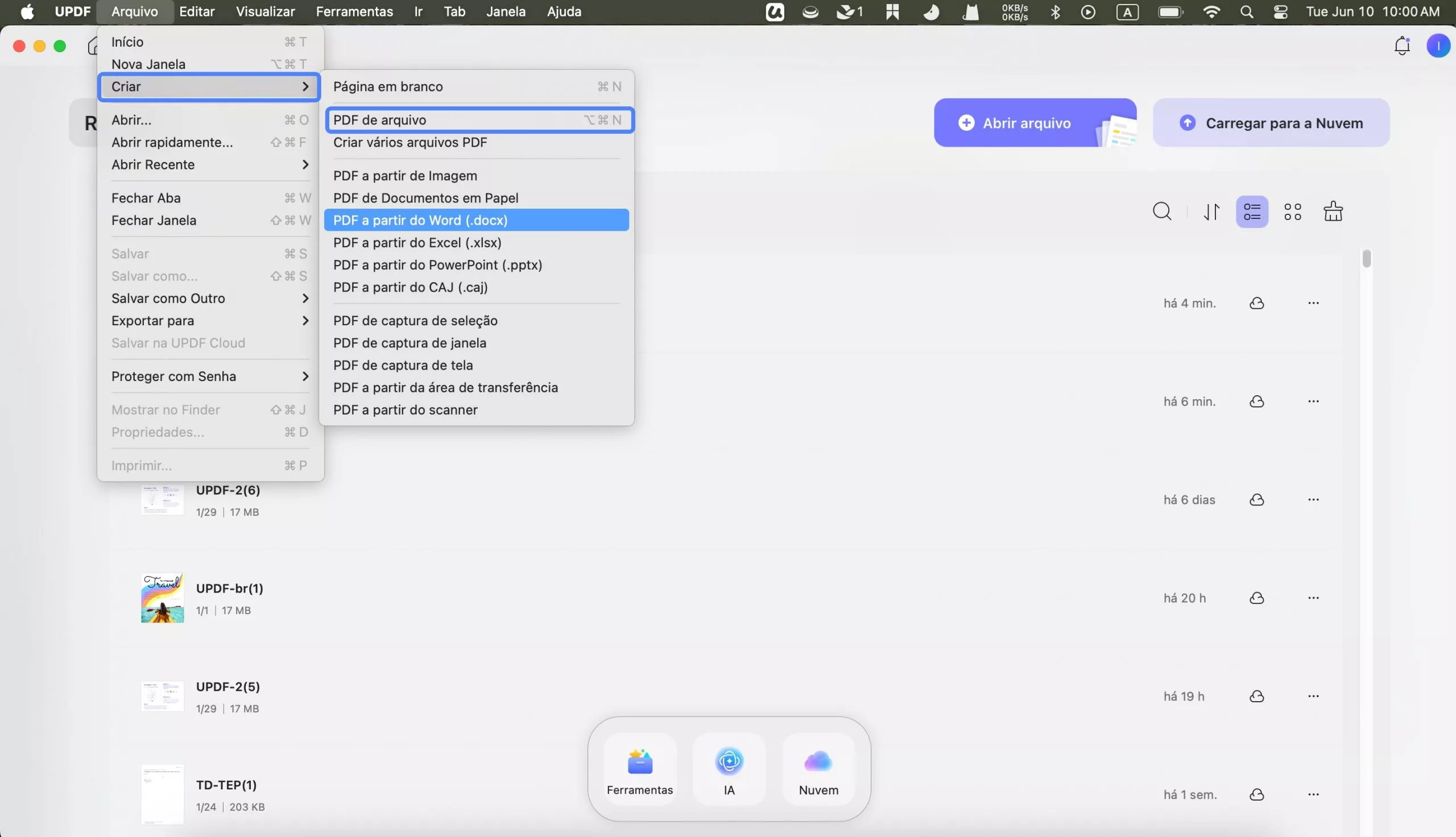Open the Janela menu

tap(506, 12)
